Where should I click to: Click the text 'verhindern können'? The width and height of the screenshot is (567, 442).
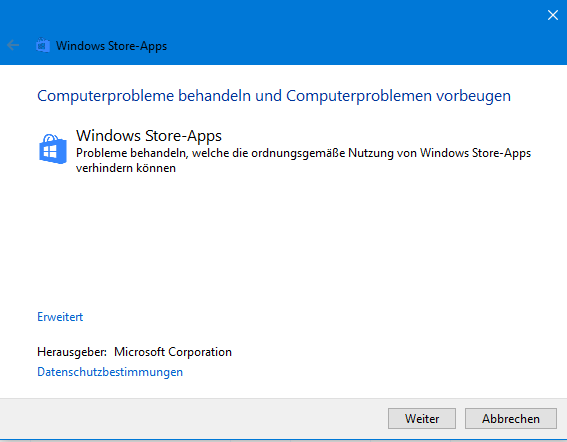[x=126, y=168]
